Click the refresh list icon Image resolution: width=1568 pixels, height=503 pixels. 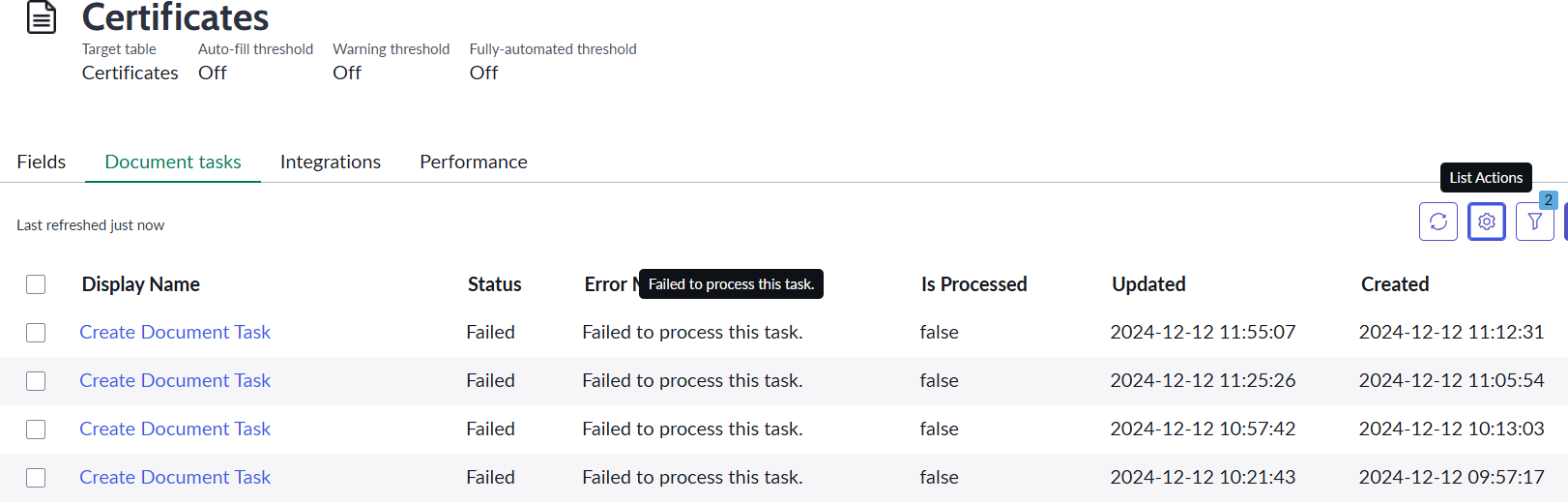coord(1437,222)
